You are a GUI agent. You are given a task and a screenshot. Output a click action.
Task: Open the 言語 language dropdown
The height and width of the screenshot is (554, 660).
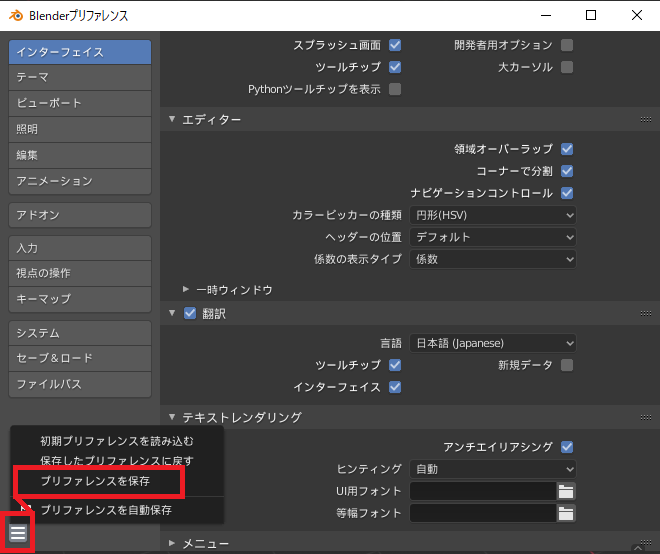[493, 343]
